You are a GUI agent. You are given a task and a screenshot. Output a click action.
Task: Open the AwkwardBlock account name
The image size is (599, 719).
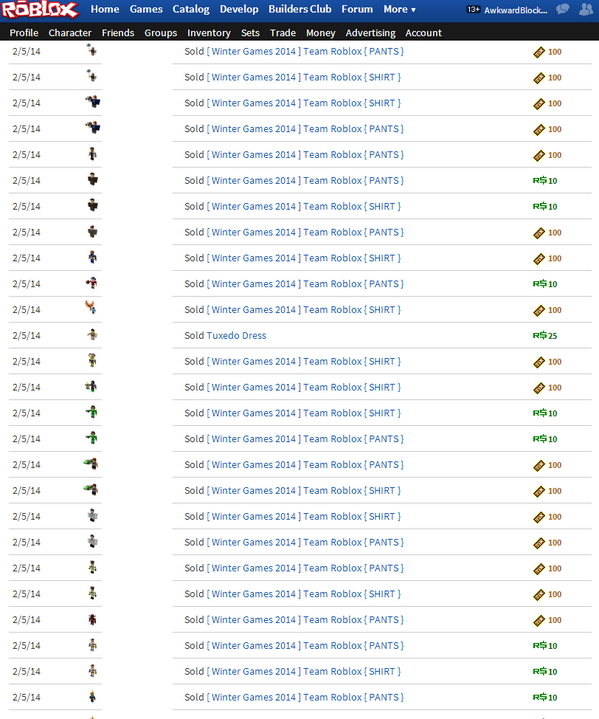pyautogui.click(x=516, y=10)
